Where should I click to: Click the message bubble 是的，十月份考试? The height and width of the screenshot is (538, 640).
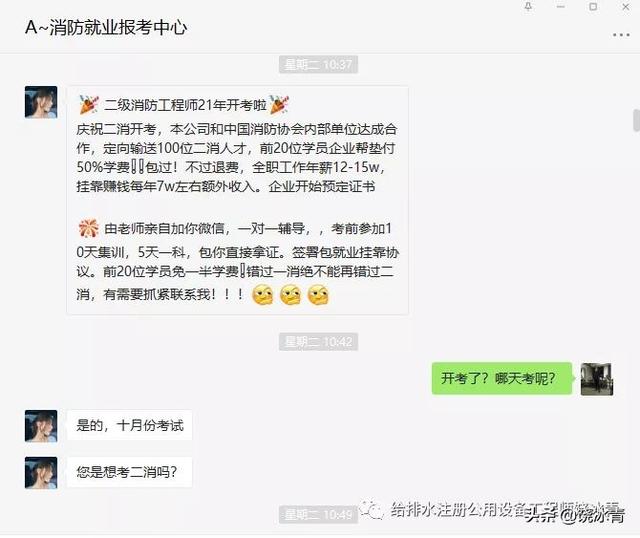click(129, 425)
